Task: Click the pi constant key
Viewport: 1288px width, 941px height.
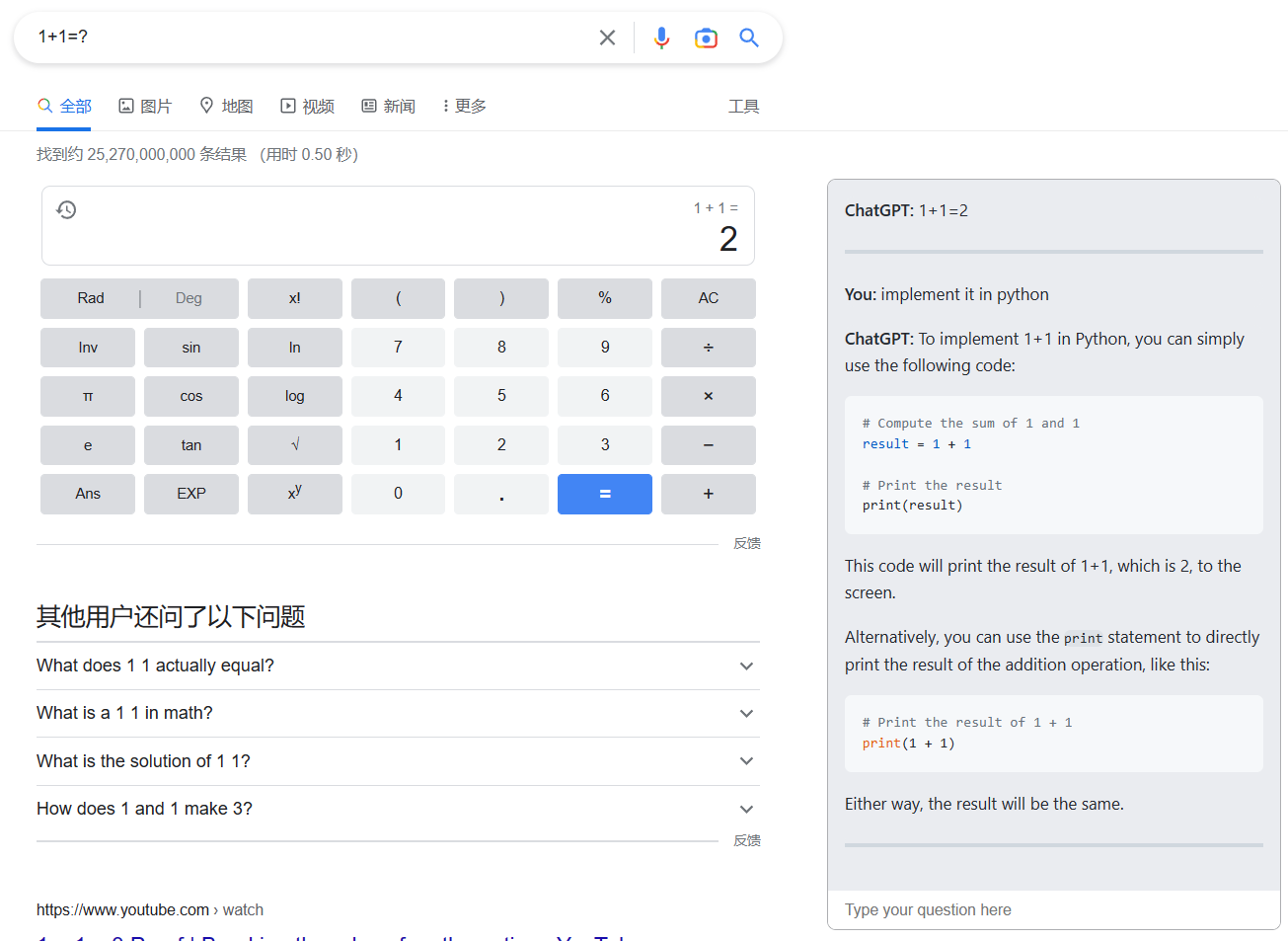Action: (88, 396)
